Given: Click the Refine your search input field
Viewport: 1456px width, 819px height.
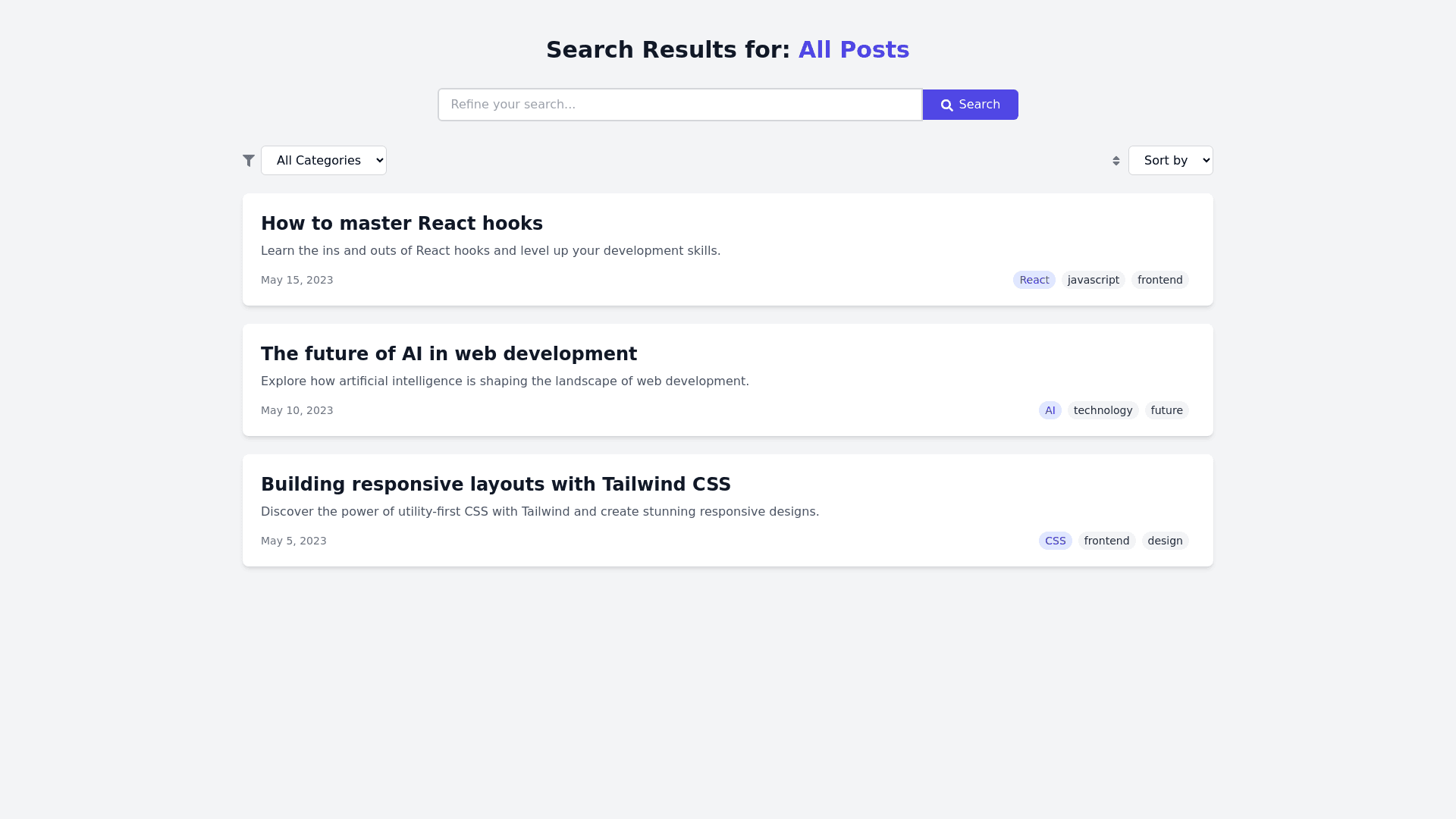Looking at the screenshot, I should click(x=679, y=105).
